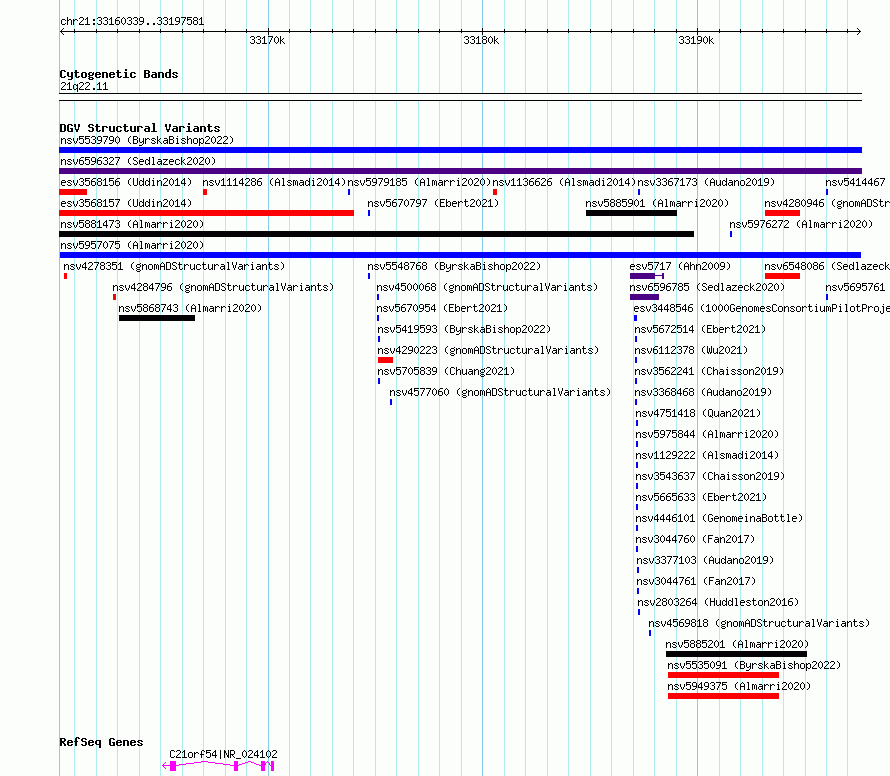Click the Cytogenetic Bands track title
Viewport: 890px width, 776px height.
pyautogui.click(x=119, y=74)
